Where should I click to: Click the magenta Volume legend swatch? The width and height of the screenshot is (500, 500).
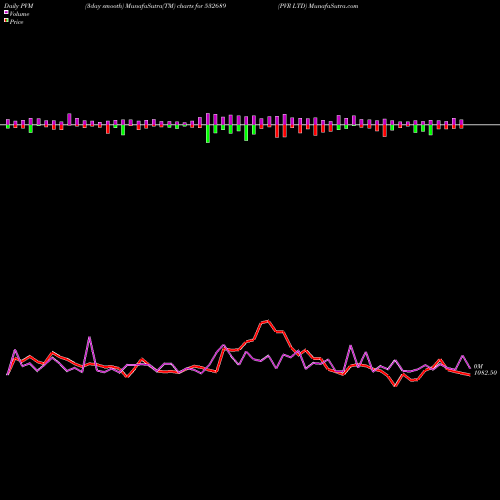(x=6, y=13)
